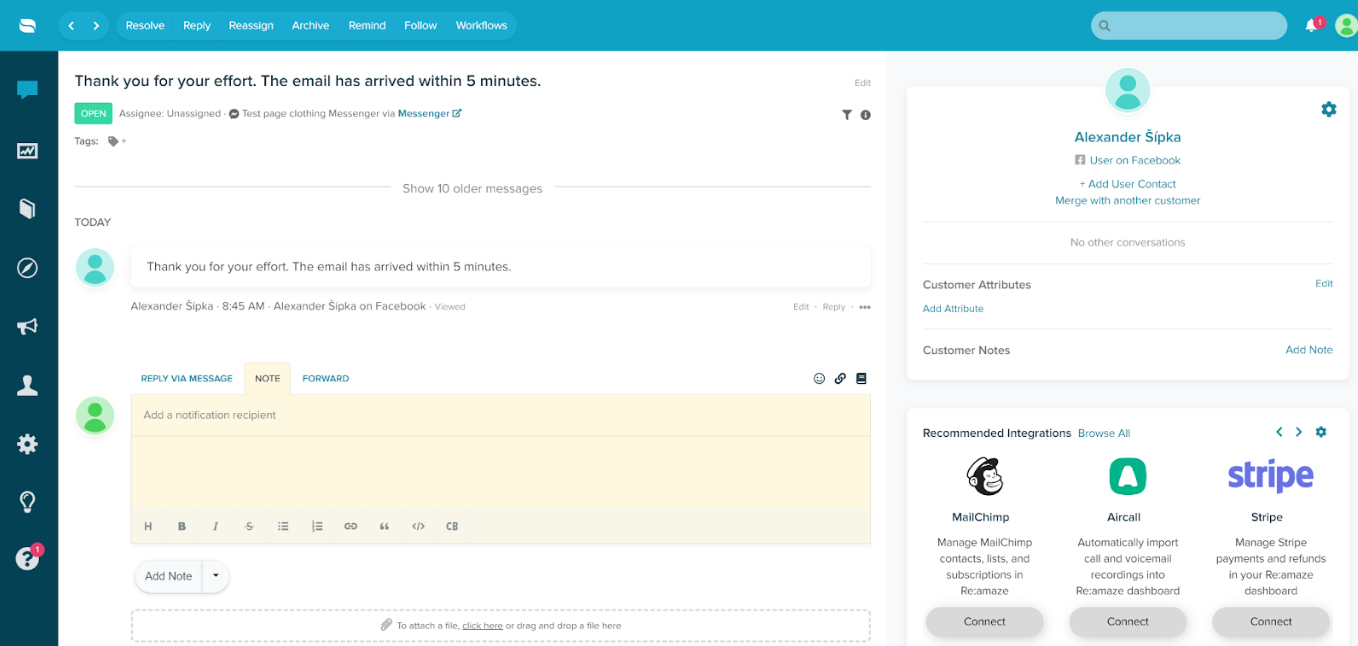Click the code block icon in editor
Viewport: 1358px width, 646px height.
[418, 526]
